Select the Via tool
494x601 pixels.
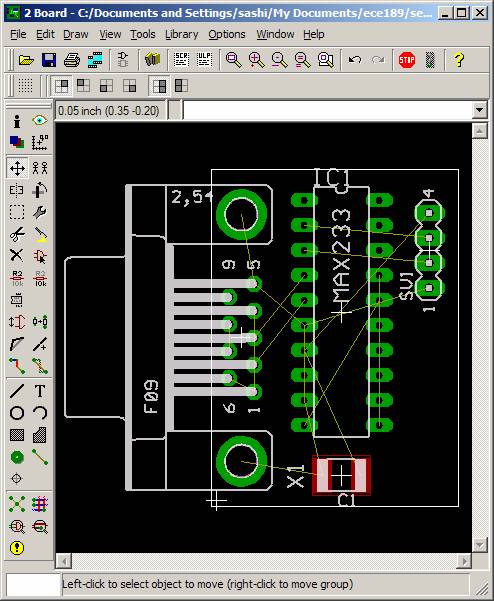pyautogui.click(x=17, y=457)
